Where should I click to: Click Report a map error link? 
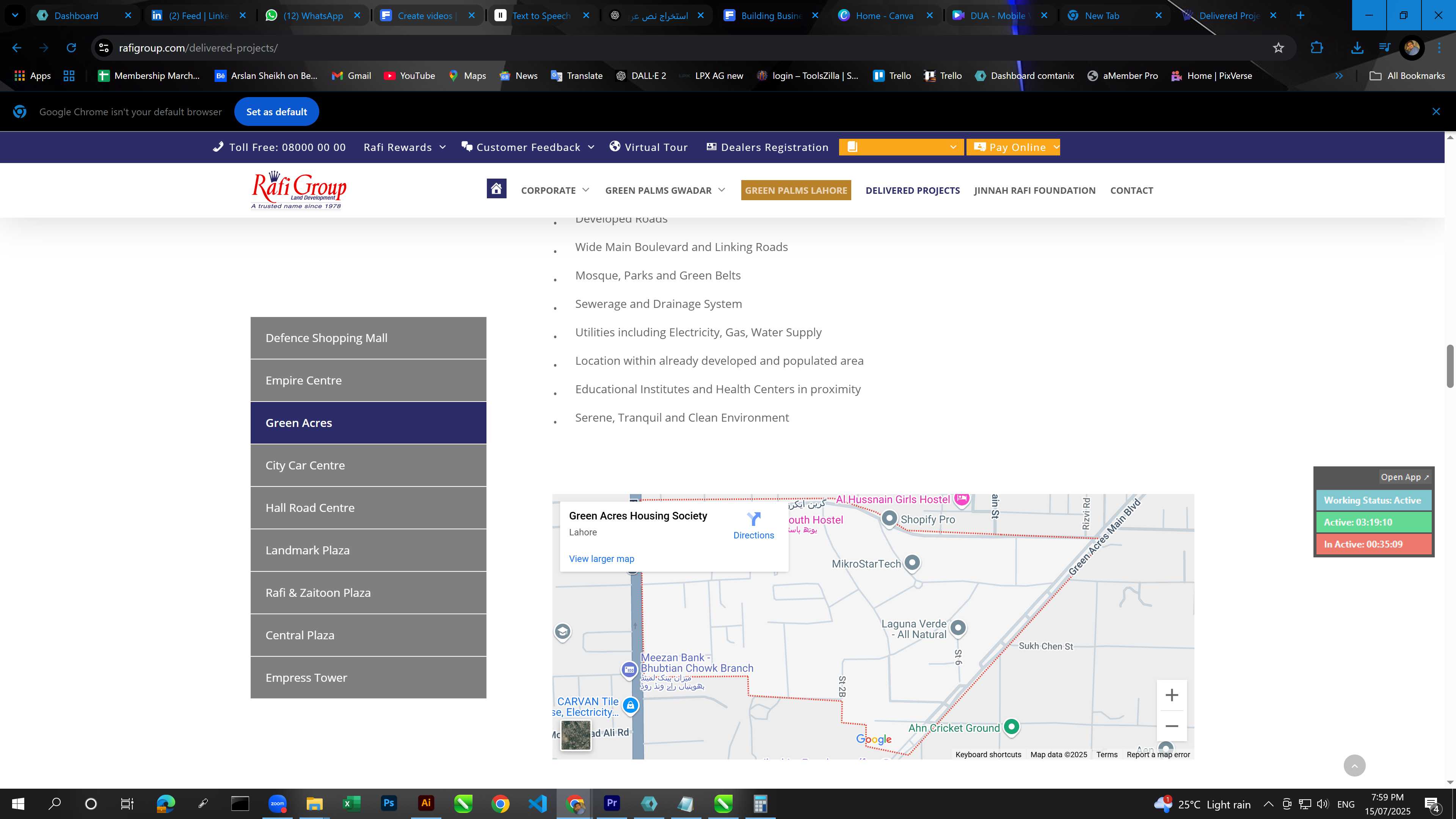[x=1158, y=755]
